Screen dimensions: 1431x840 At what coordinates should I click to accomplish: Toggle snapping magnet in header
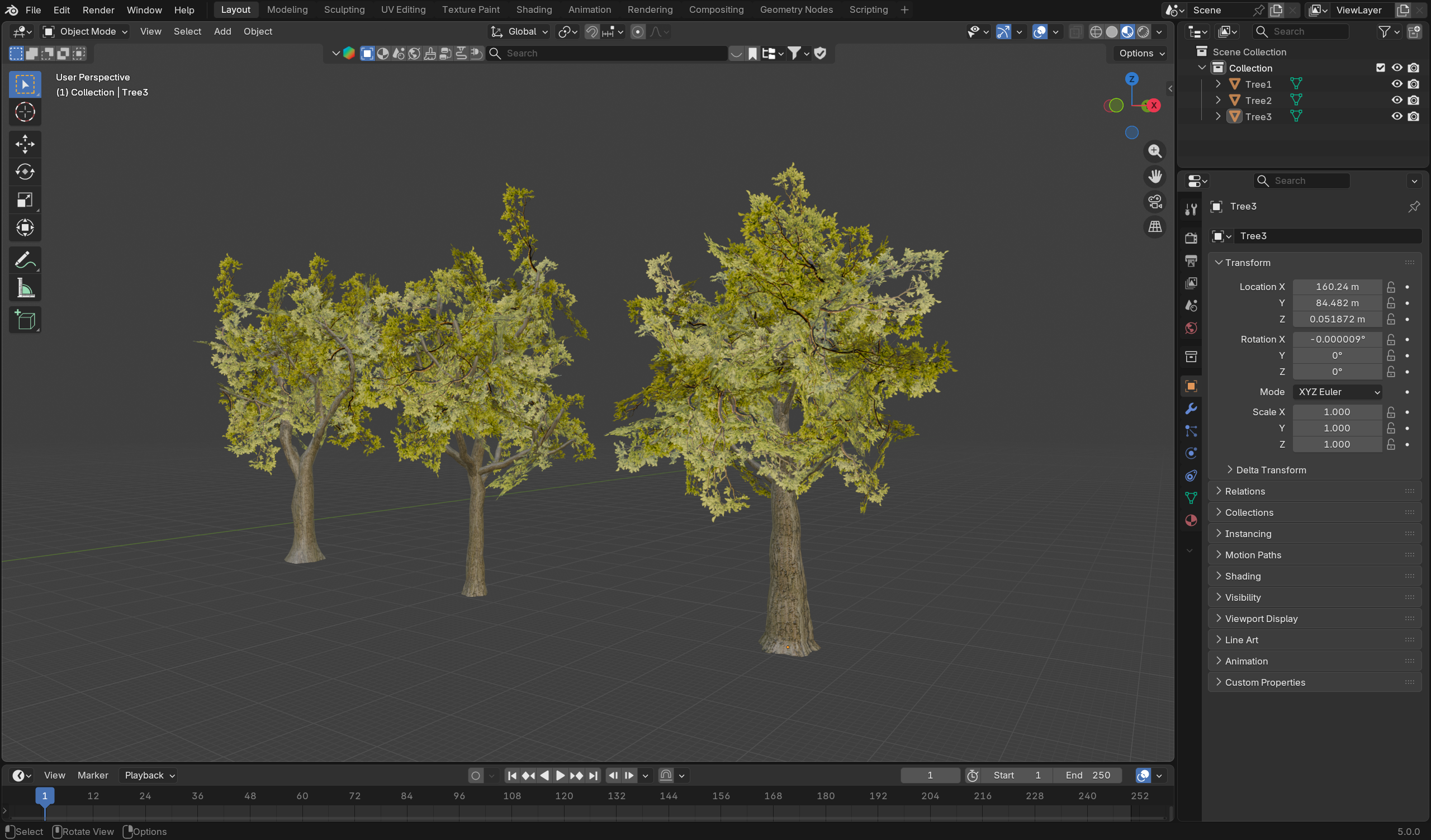pos(591,32)
